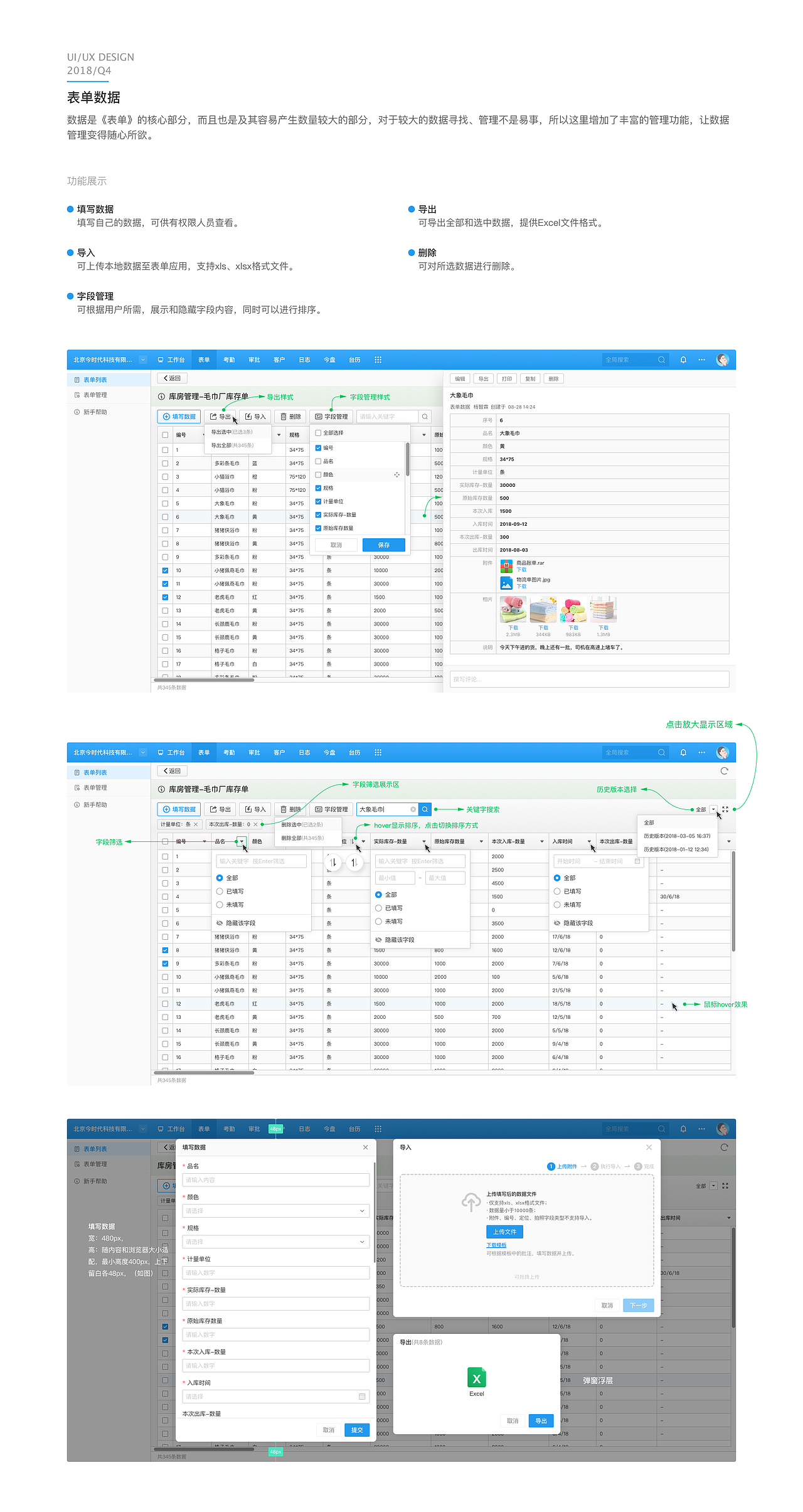Click calendar icon in 开始时间 date range
The image size is (803, 1512).
(637, 861)
